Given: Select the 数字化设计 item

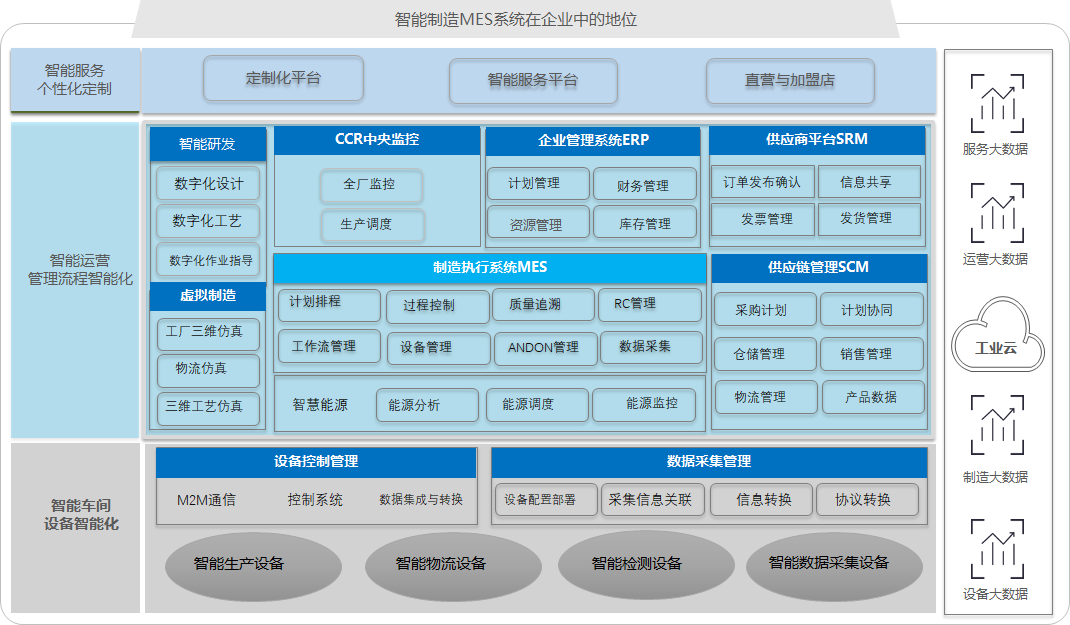Looking at the screenshot, I should [208, 185].
